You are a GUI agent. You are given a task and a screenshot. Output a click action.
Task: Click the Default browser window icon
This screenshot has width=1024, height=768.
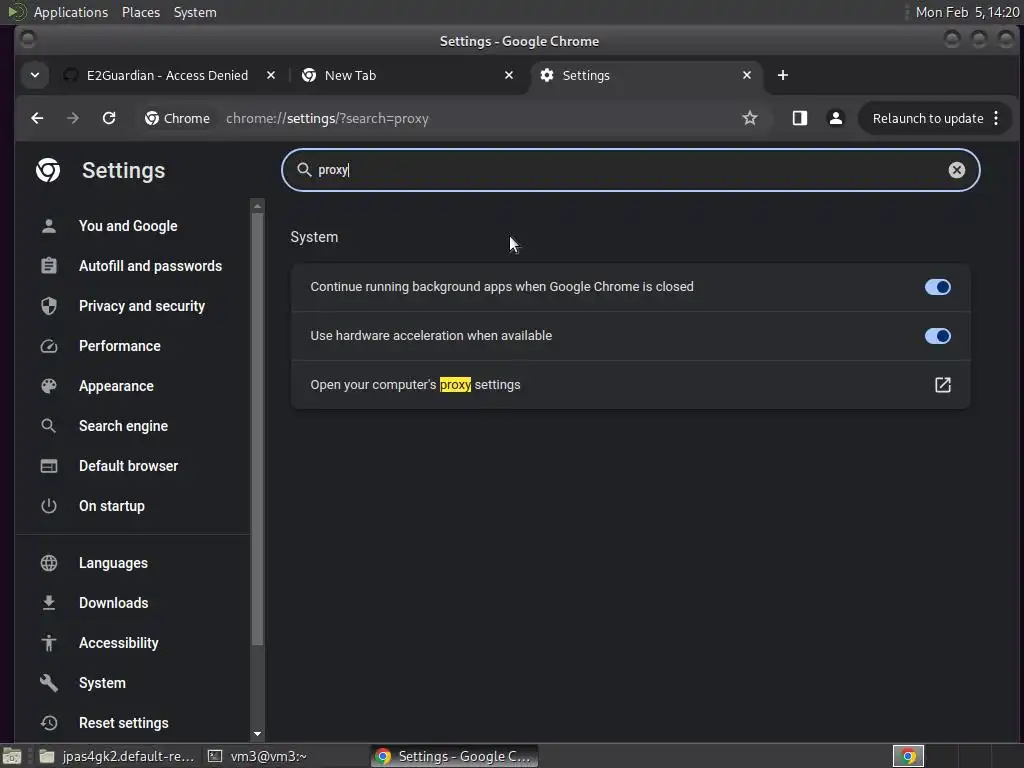(49, 466)
